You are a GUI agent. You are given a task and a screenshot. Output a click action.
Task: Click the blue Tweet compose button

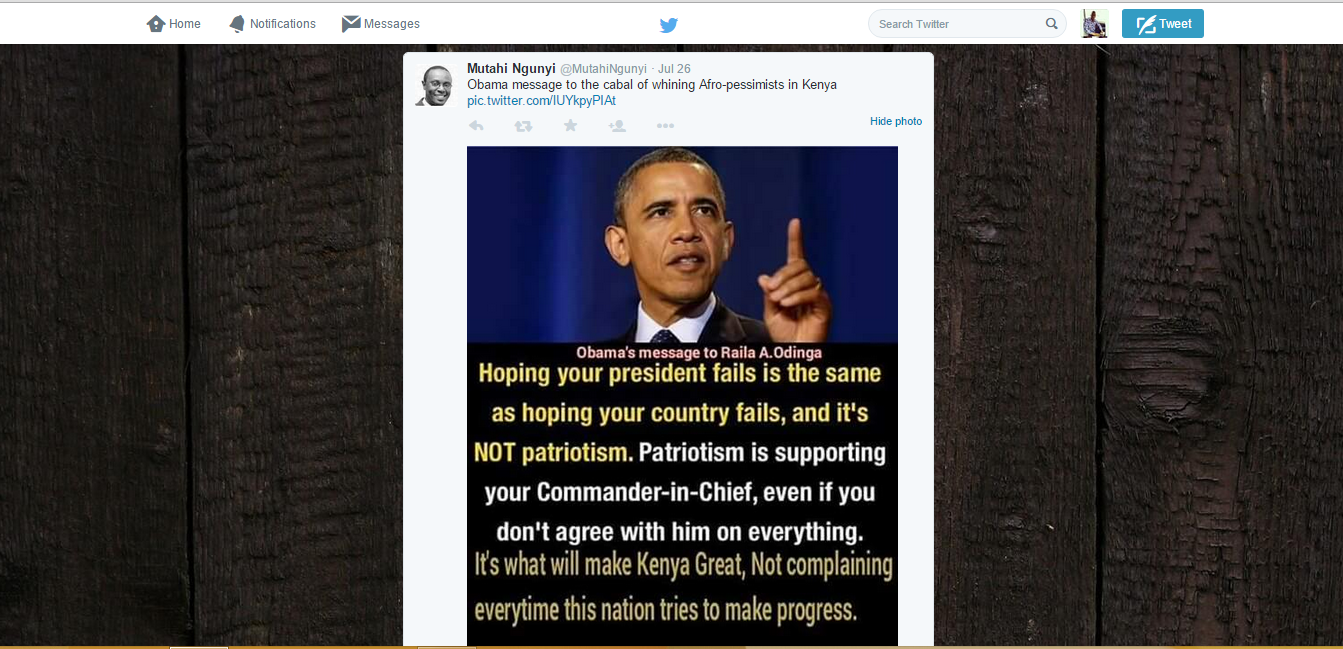1163,24
